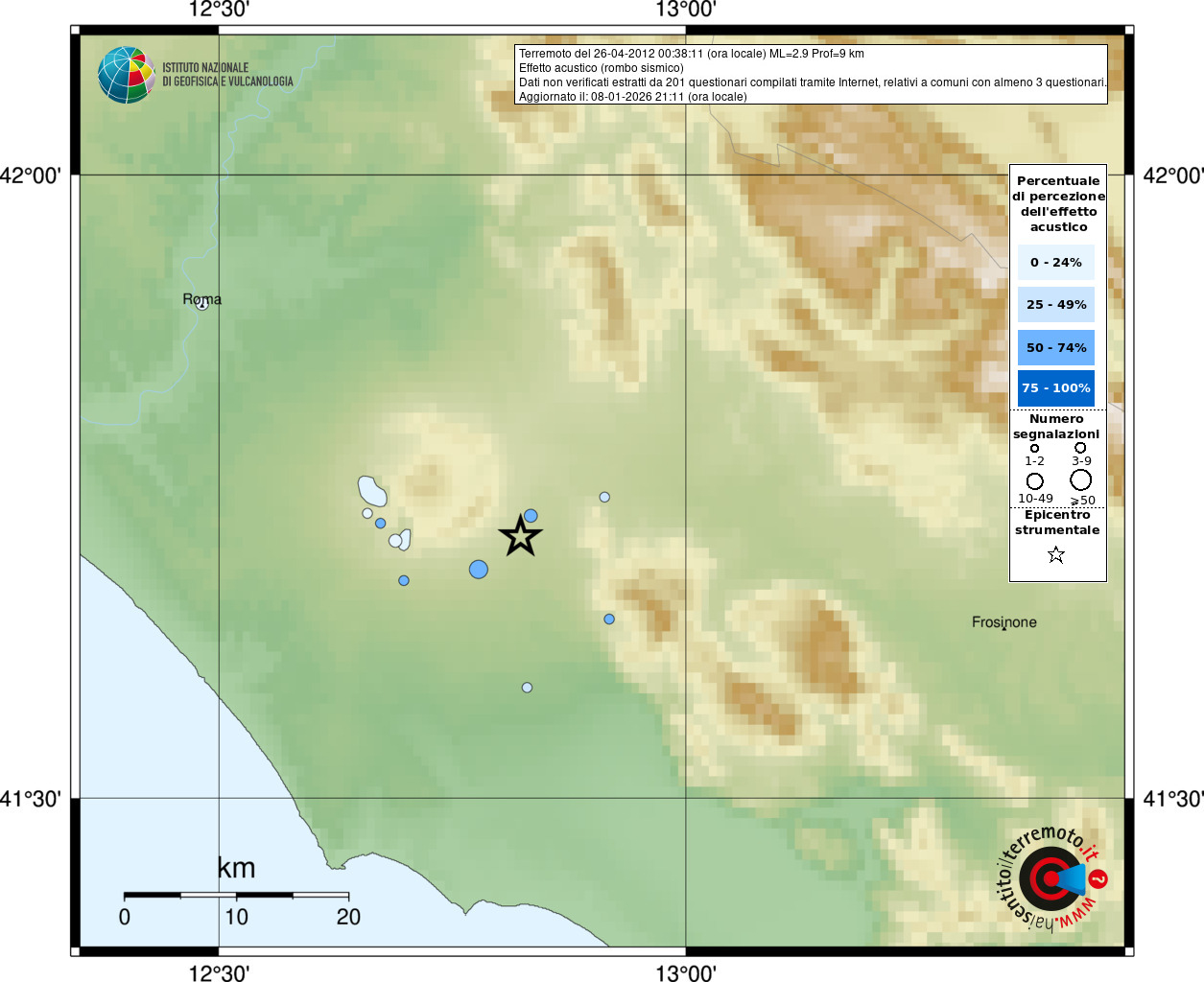This screenshot has width=1204, height=982.
Task: Click the Numero segnalazioni legend heading
Action: coord(1056,427)
